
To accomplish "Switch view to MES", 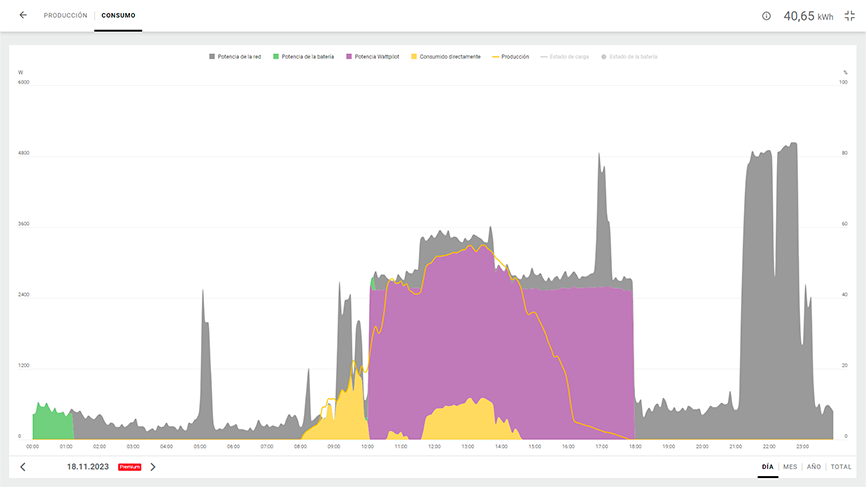I will pyautogui.click(x=790, y=467).
